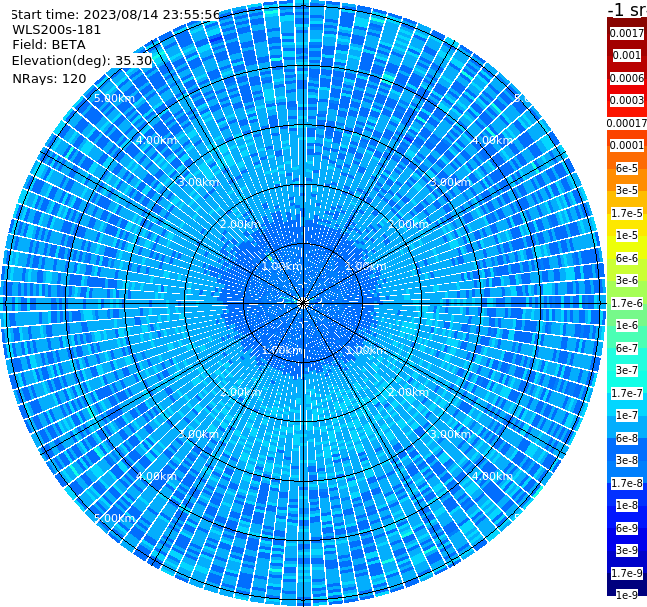Click the 3.00km range label in upper-right quadrant

(x=450, y=182)
